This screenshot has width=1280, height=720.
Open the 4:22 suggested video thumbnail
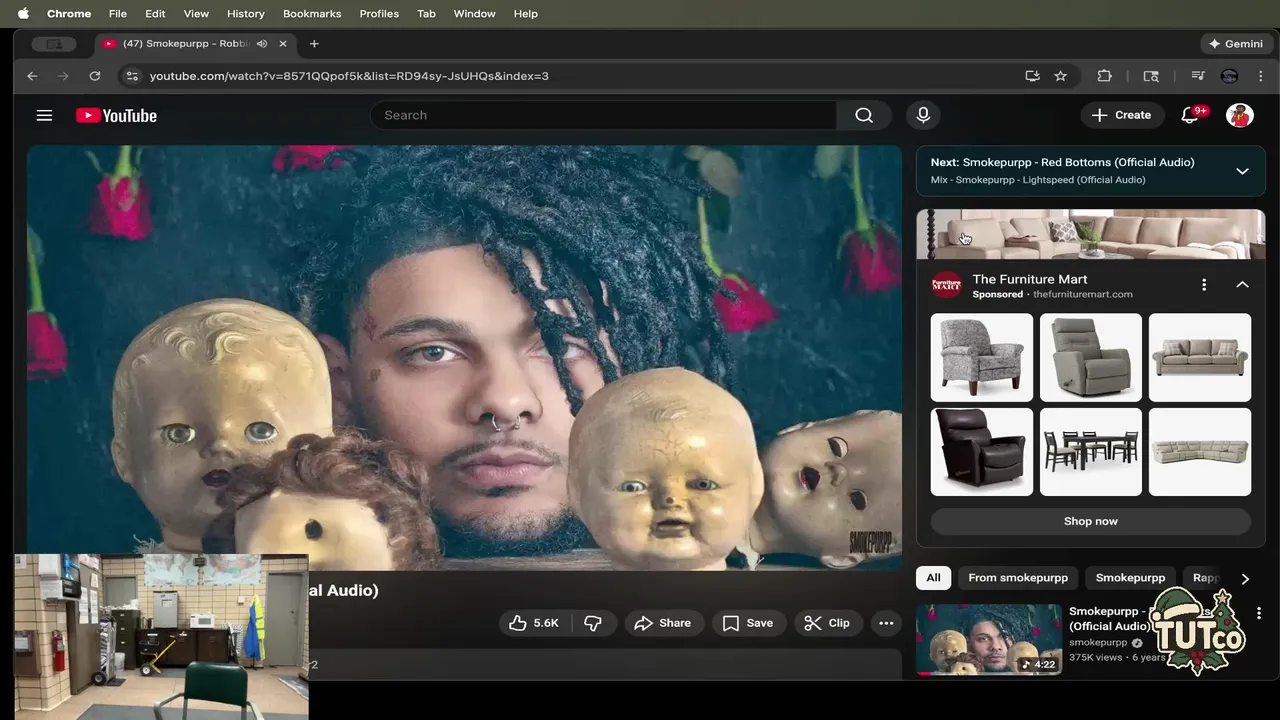989,639
